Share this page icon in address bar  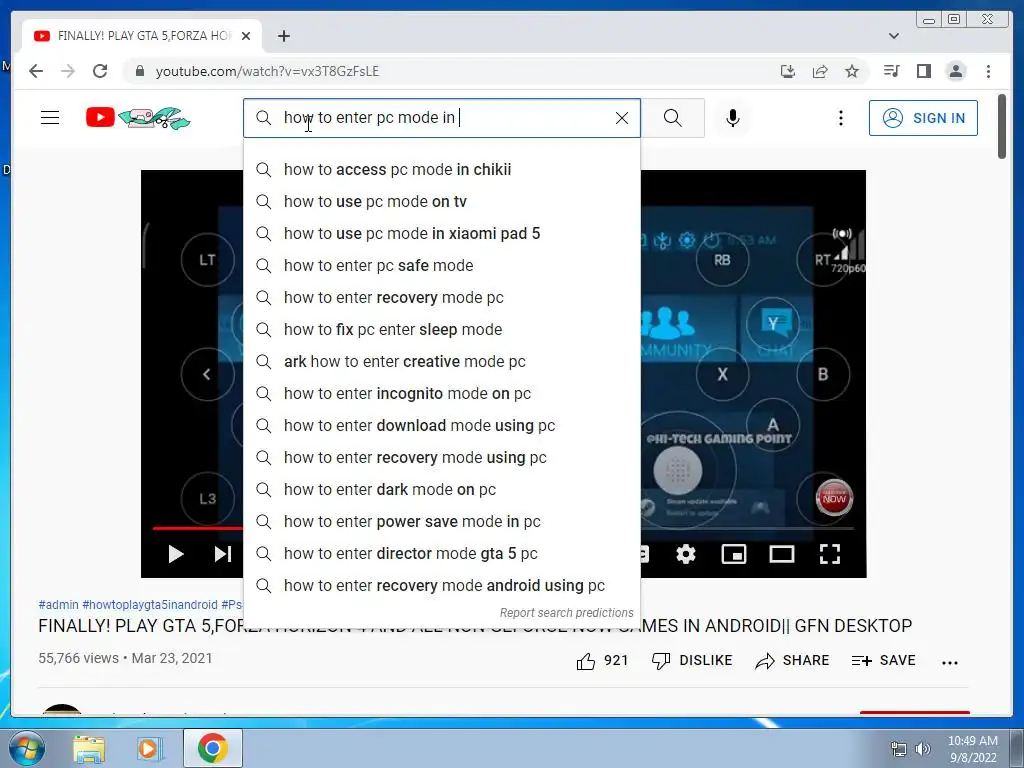click(x=820, y=71)
